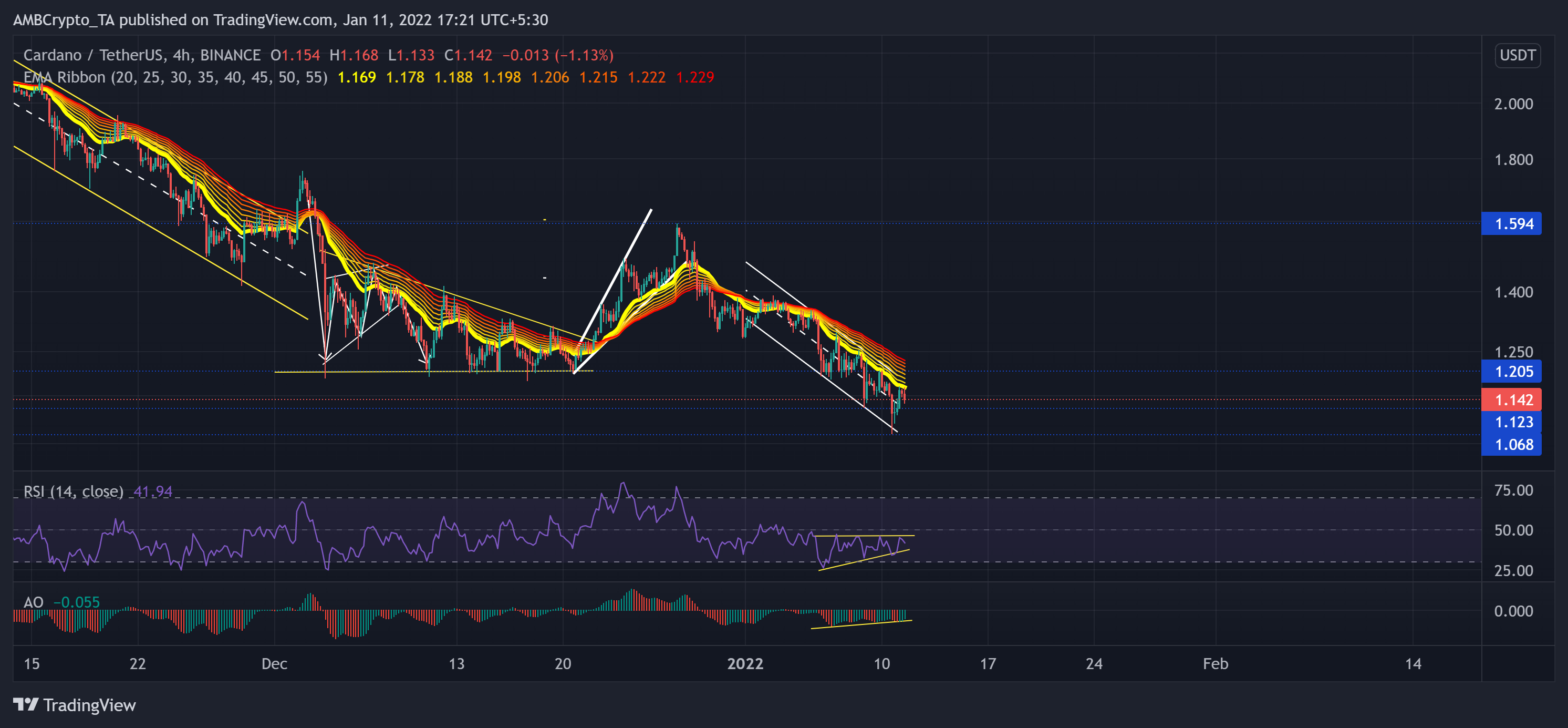Click the EMA Ribbon indicator legend
This screenshot has width=1568, height=728.
pyautogui.click(x=175, y=77)
